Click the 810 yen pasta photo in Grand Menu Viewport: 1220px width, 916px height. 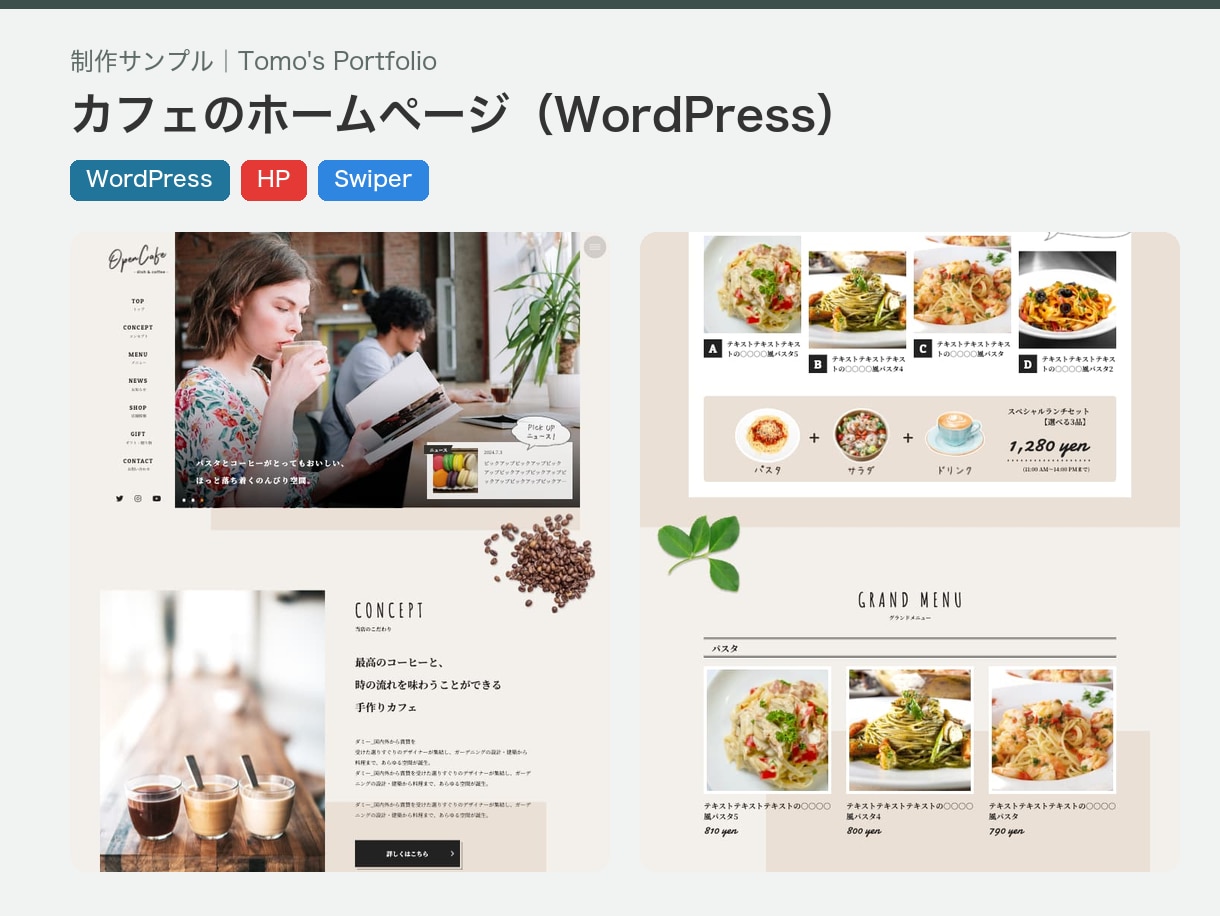pyautogui.click(x=768, y=730)
